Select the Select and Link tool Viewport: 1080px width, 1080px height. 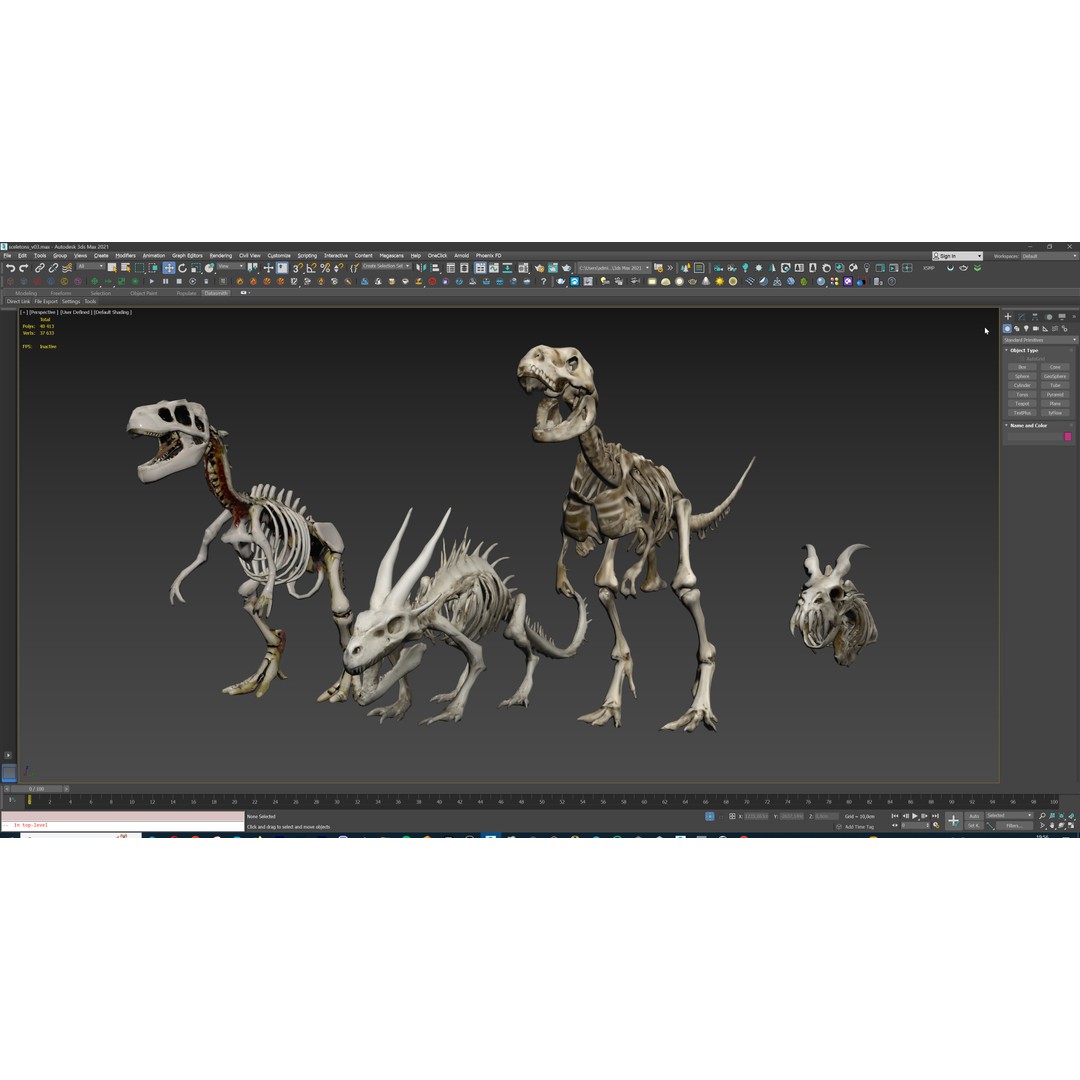coord(40,268)
